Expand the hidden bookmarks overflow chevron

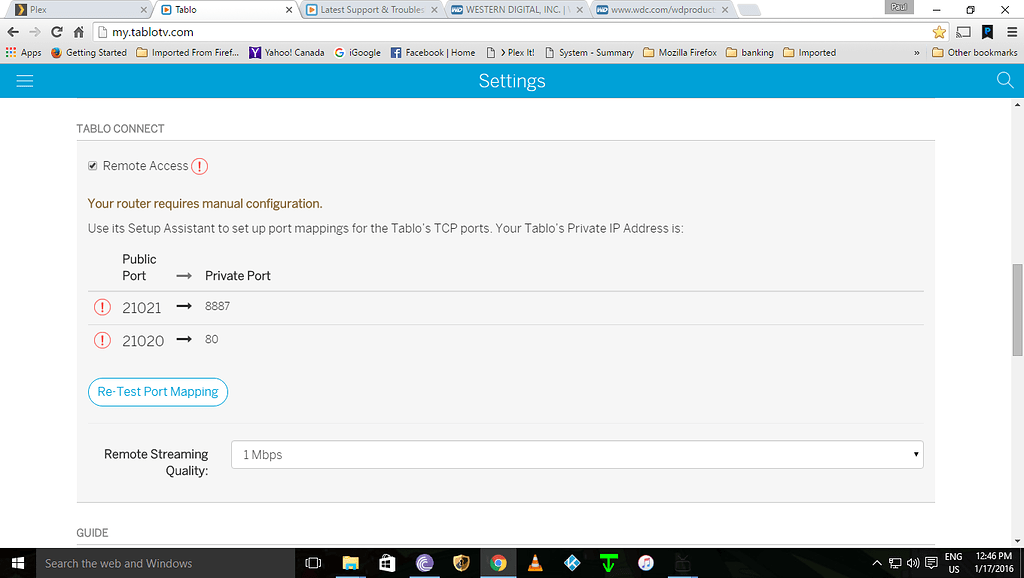pos(917,53)
